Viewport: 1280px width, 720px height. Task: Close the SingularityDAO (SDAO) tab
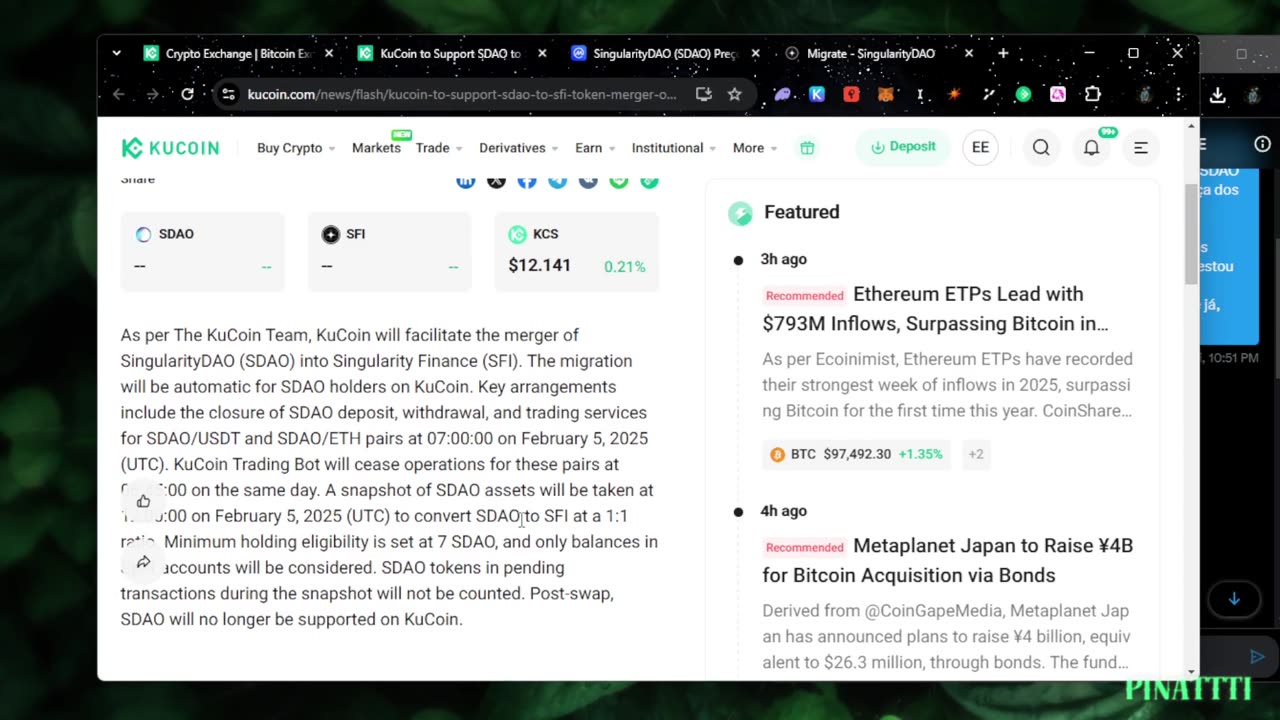coord(755,53)
